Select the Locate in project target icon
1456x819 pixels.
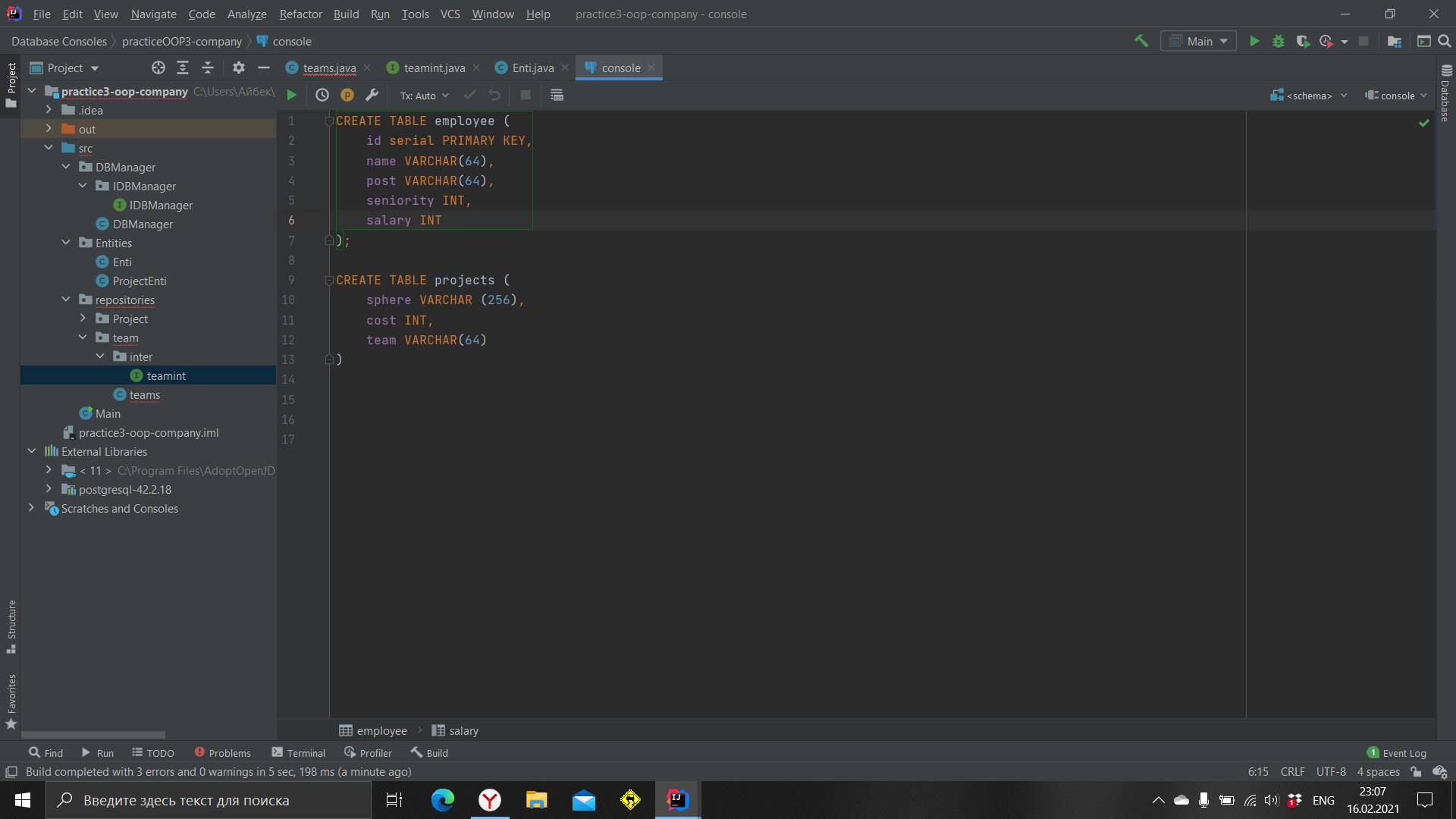(x=158, y=68)
